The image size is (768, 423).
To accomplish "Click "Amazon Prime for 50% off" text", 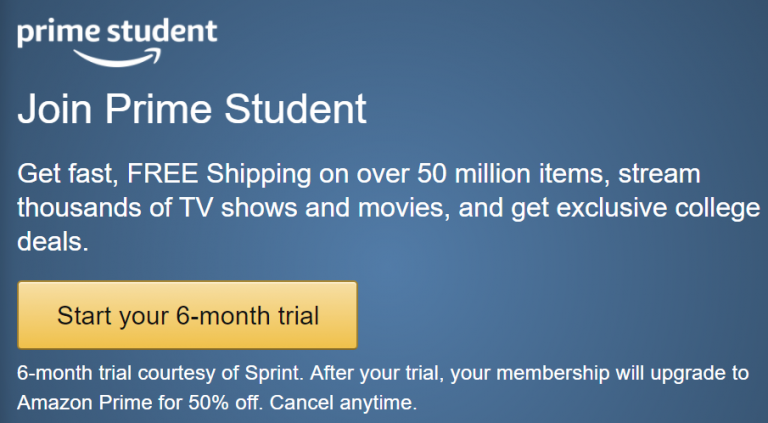I will [140, 403].
